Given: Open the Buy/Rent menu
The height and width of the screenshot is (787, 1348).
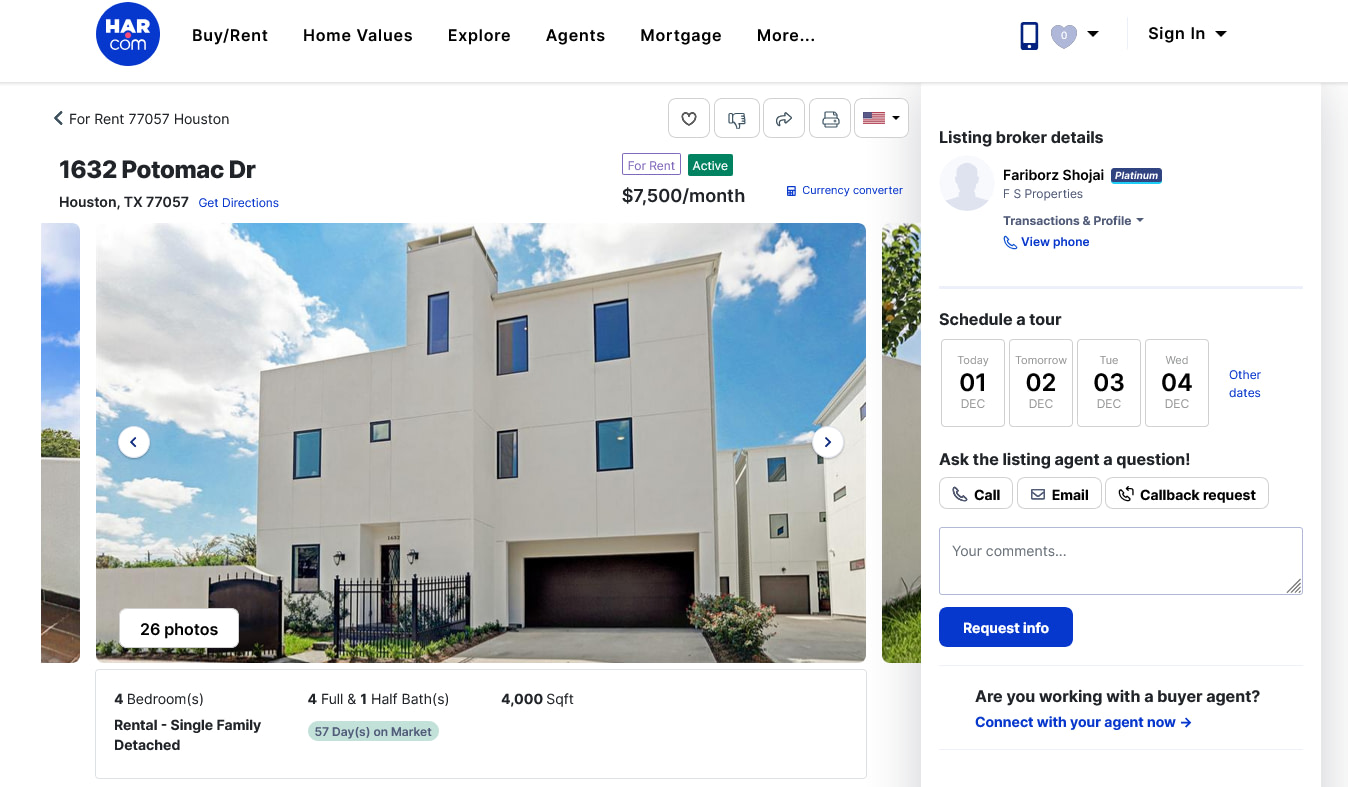Looking at the screenshot, I should 230,35.
